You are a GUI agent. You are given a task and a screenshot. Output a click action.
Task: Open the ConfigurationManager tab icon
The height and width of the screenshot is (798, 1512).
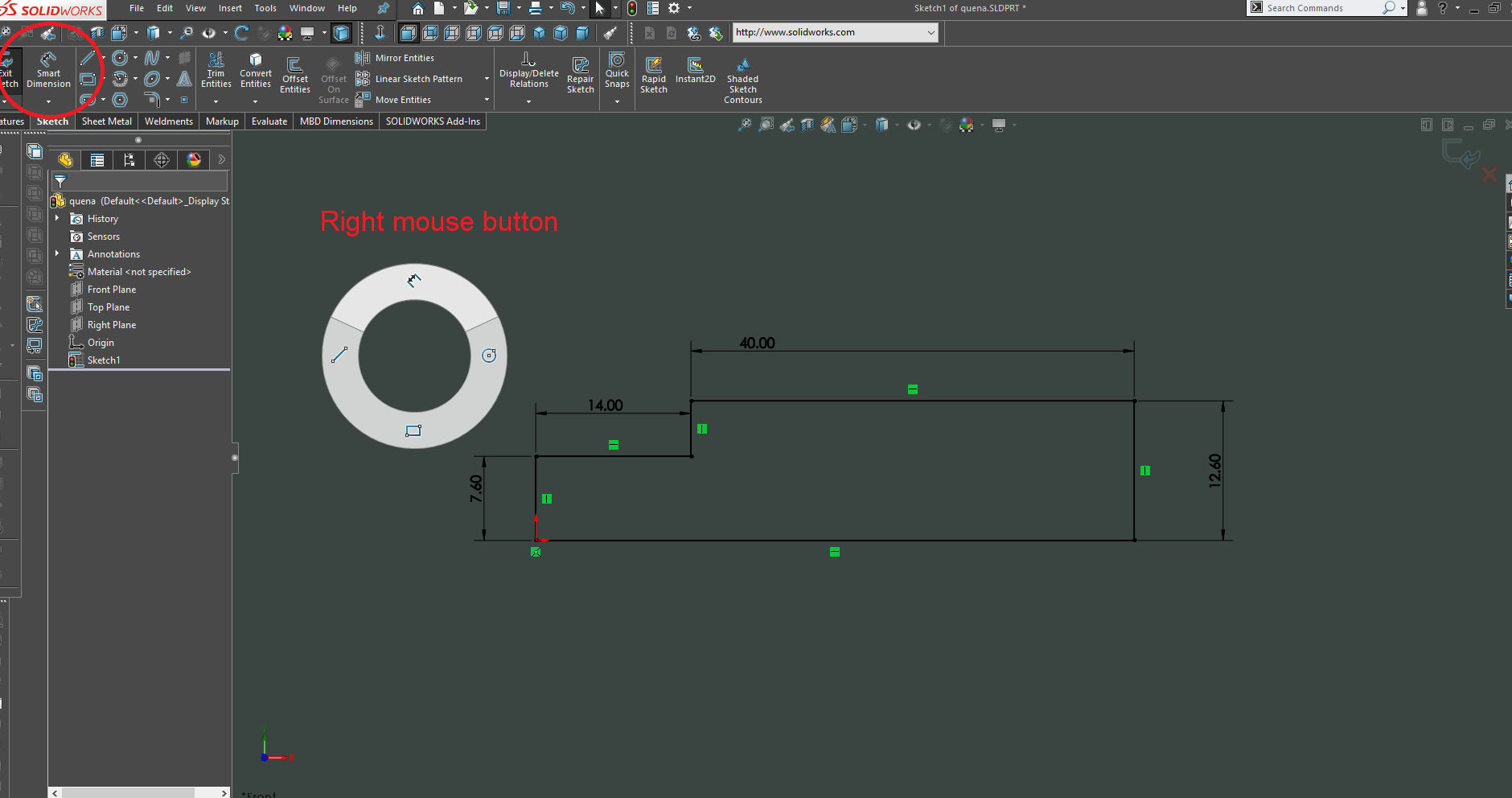[129, 160]
